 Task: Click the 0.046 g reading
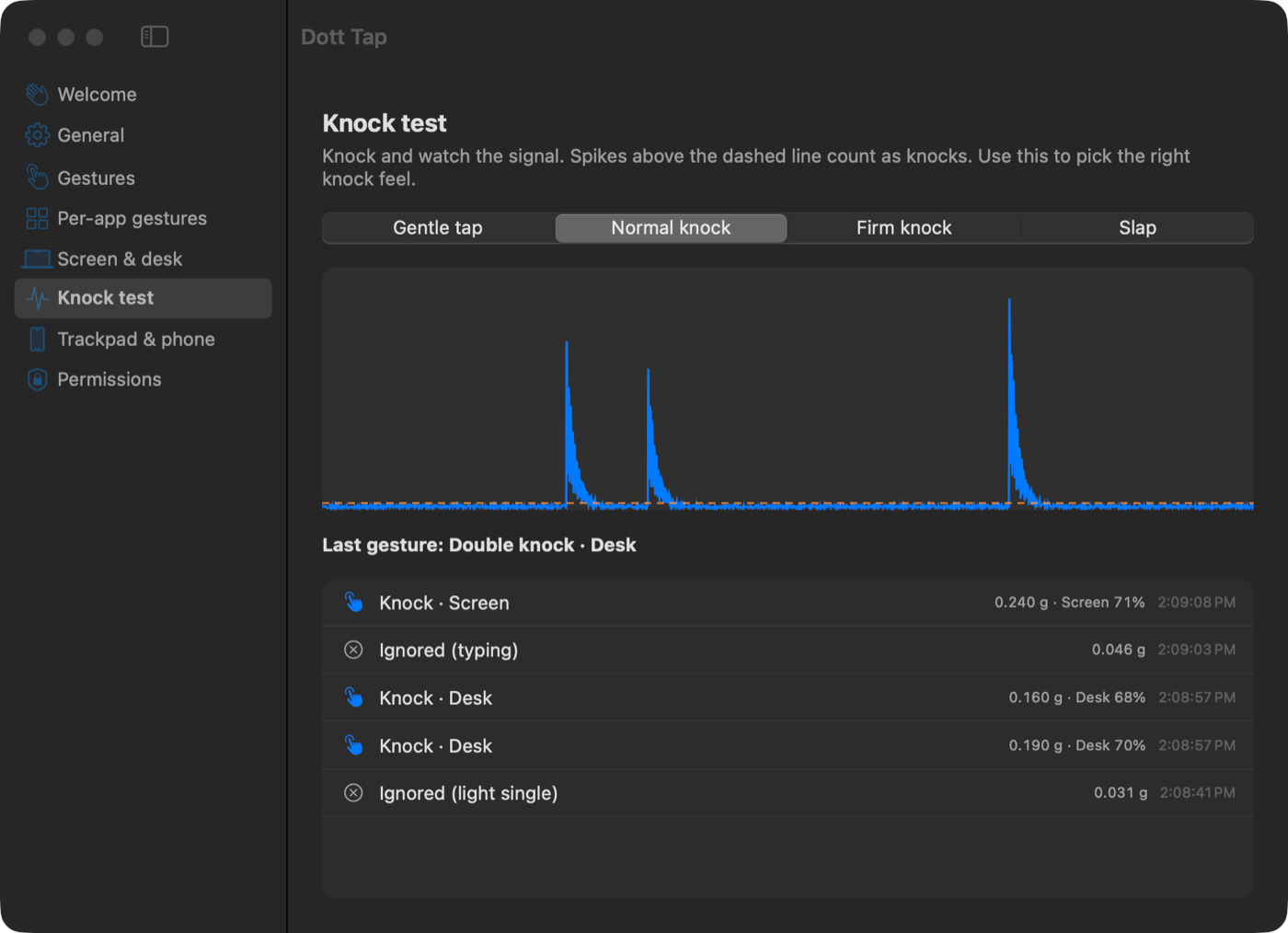(1118, 650)
